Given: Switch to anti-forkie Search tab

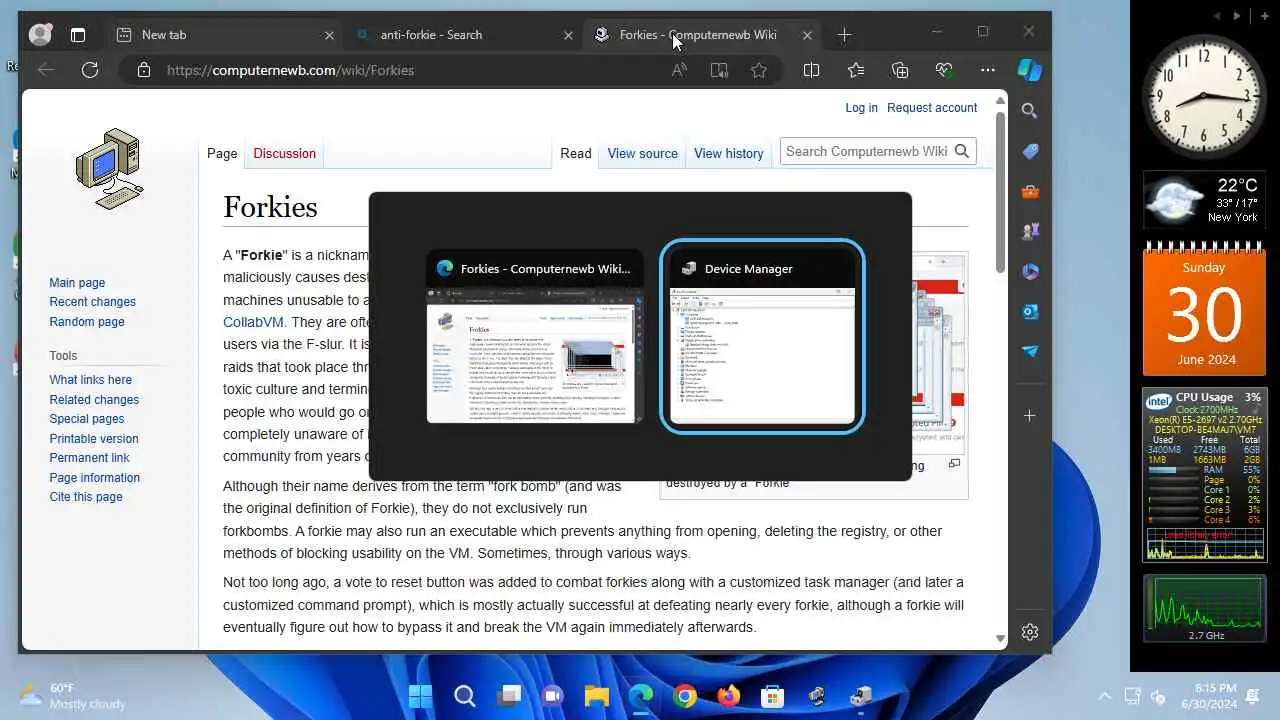Looking at the screenshot, I should [x=466, y=35].
